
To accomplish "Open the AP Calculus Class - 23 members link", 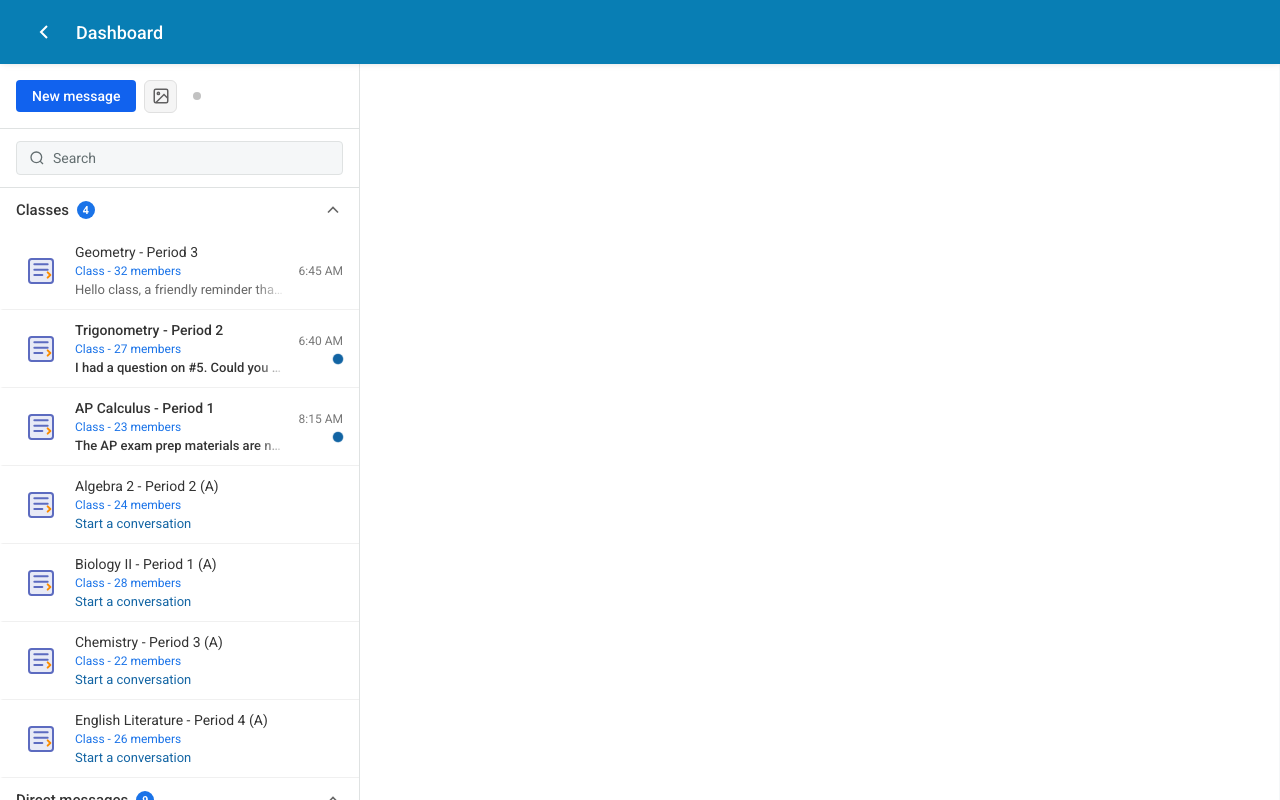I will click(x=128, y=427).
